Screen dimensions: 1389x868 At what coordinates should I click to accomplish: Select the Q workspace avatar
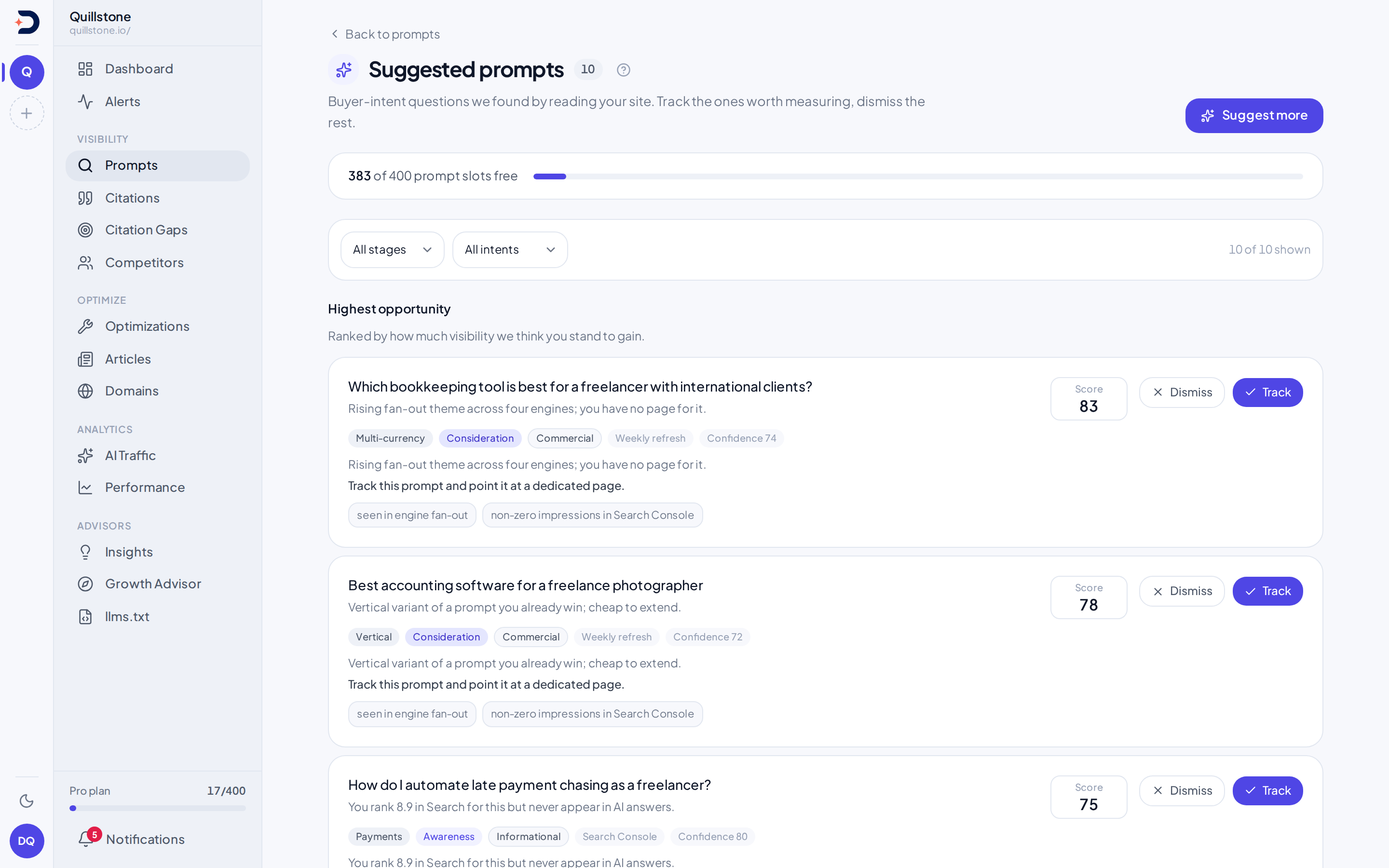tap(27, 72)
